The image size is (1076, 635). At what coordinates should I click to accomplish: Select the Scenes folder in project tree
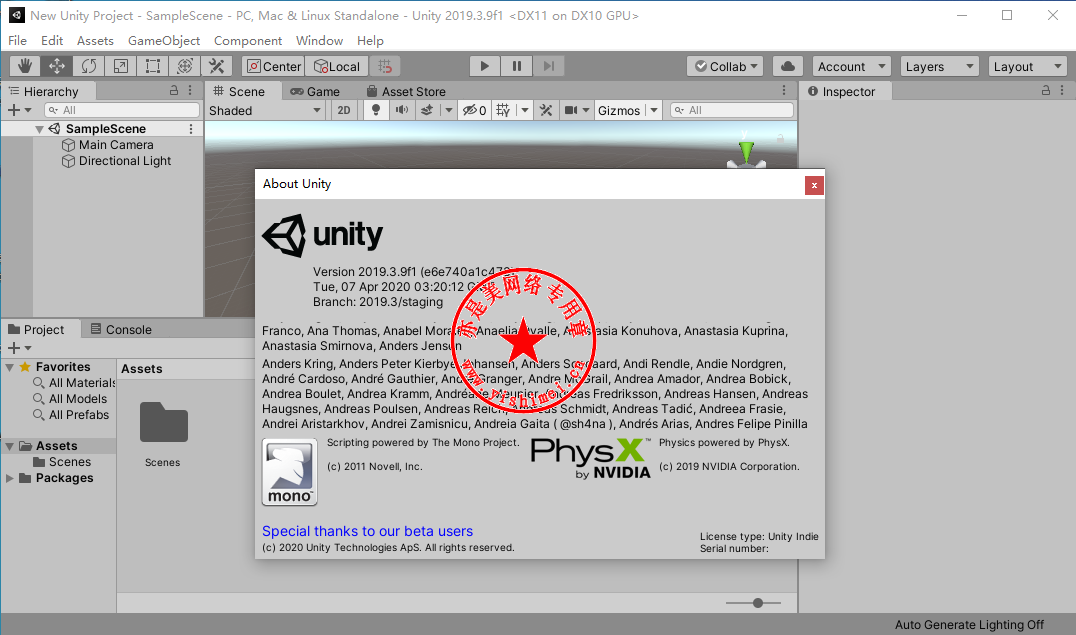pos(62,462)
